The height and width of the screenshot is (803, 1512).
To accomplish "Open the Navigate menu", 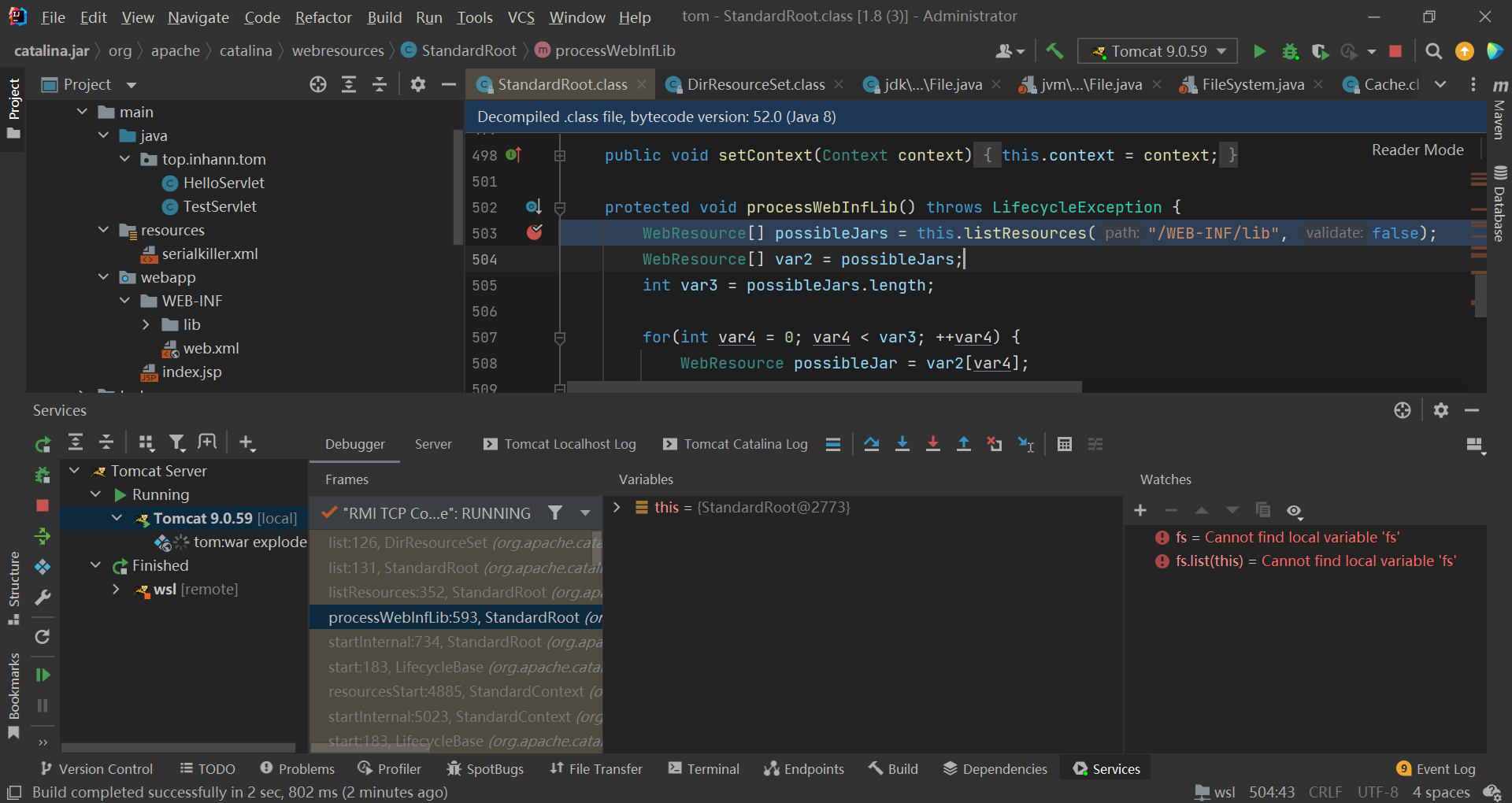I will click(x=198, y=17).
